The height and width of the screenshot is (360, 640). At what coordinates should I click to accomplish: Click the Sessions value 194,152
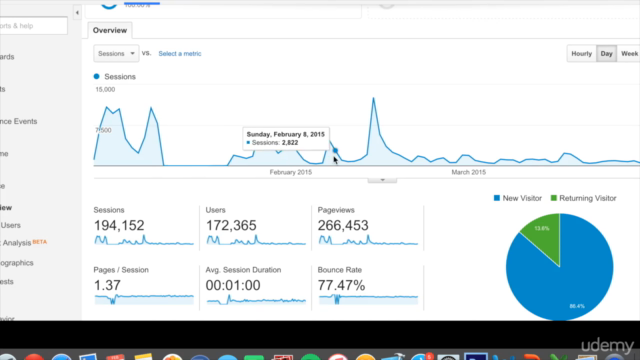pos(119,225)
